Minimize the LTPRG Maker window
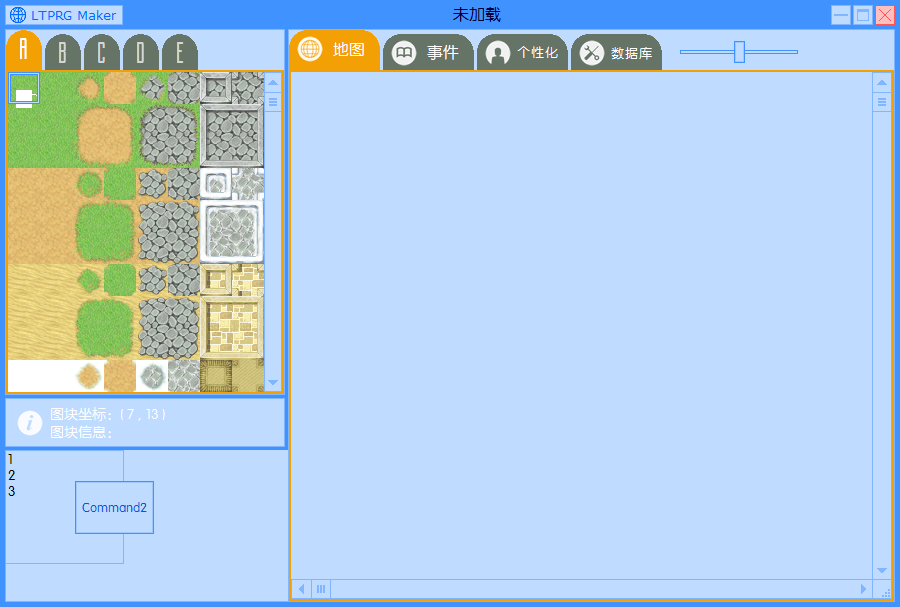900x607 pixels. pos(841,15)
